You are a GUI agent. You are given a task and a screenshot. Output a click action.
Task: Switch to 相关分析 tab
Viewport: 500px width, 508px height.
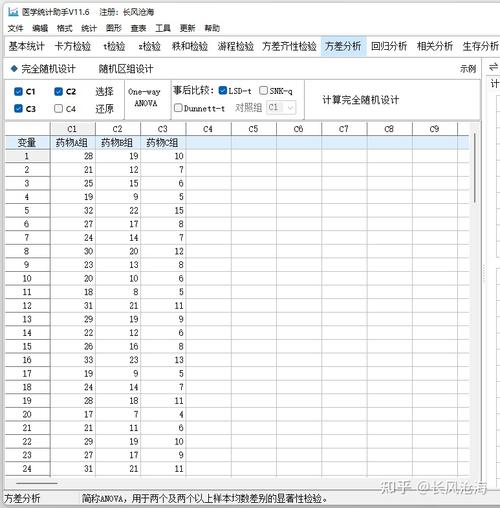pos(435,46)
